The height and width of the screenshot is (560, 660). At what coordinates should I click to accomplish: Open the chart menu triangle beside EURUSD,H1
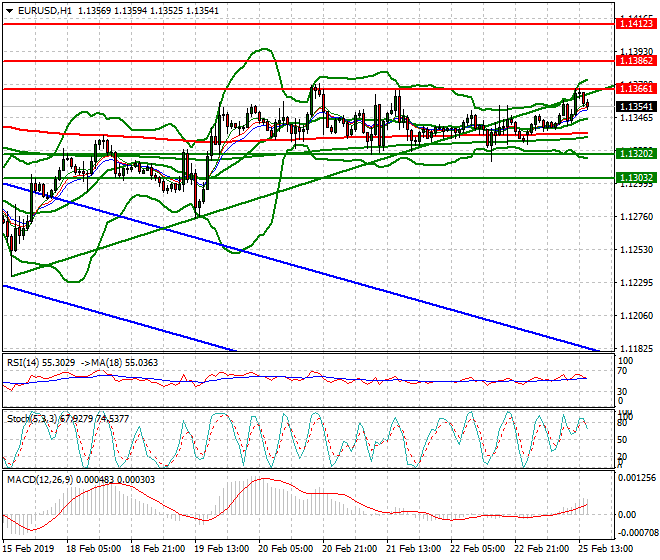[9, 11]
